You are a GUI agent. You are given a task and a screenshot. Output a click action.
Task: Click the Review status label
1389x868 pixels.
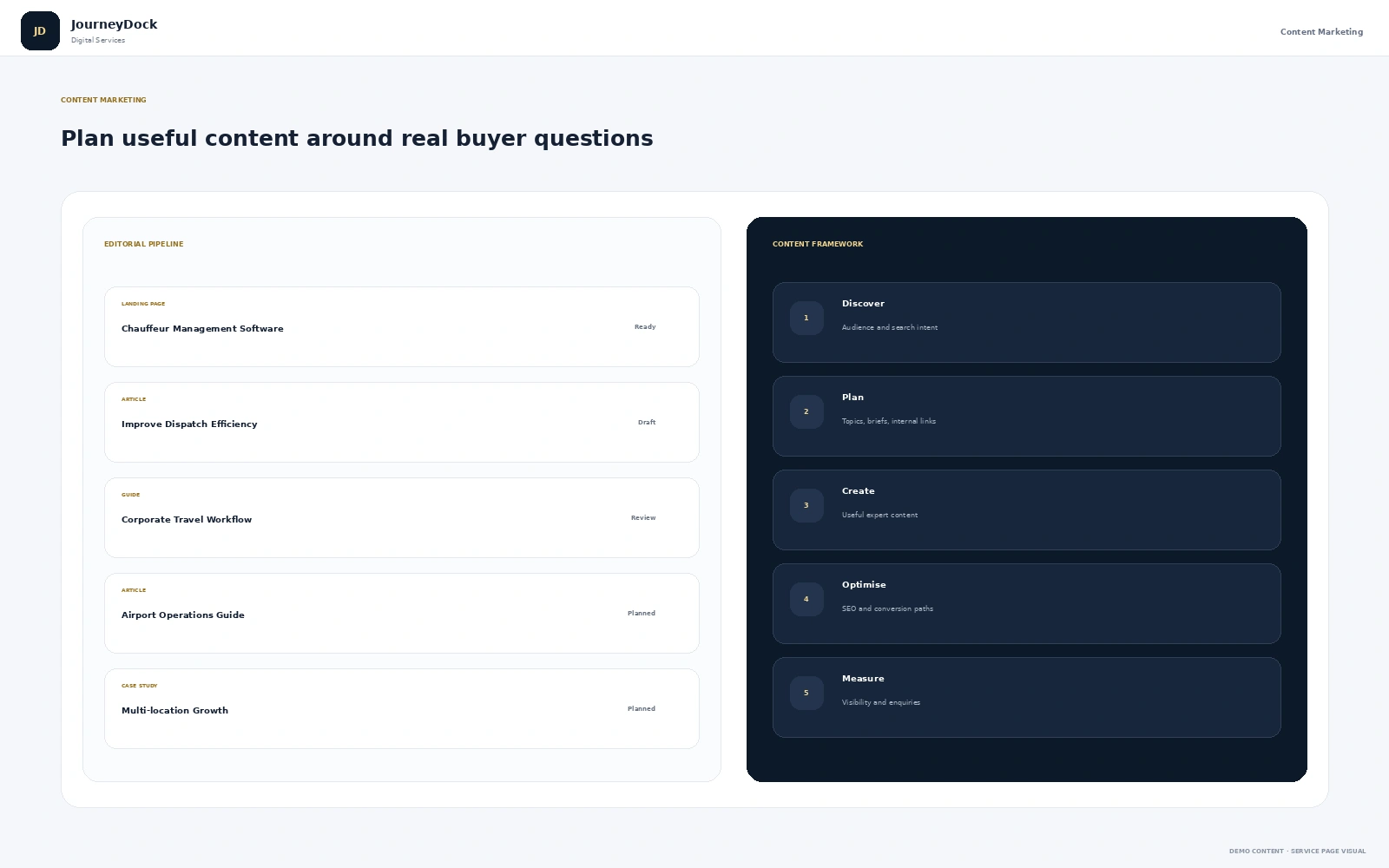coord(643,518)
